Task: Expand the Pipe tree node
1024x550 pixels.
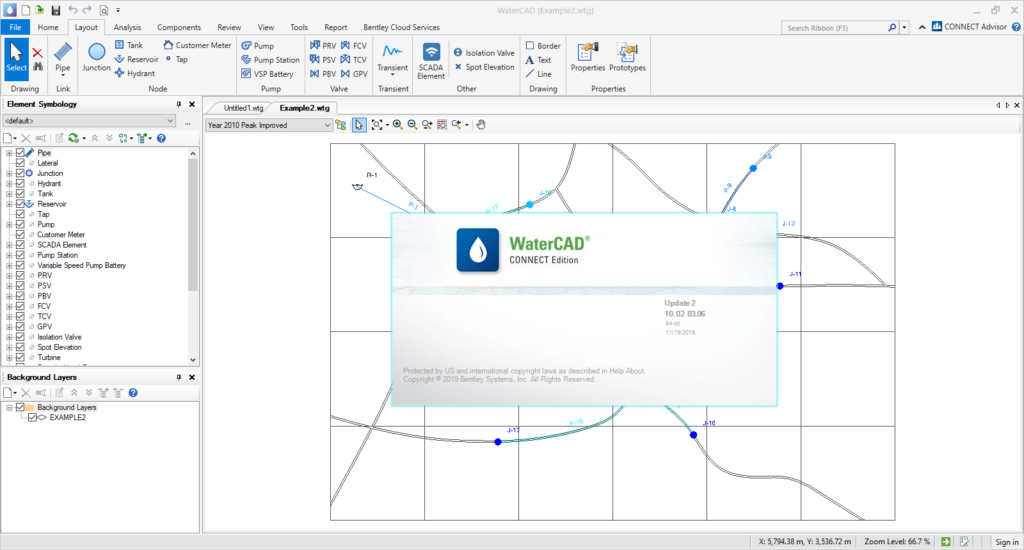Action: pyautogui.click(x=9, y=153)
